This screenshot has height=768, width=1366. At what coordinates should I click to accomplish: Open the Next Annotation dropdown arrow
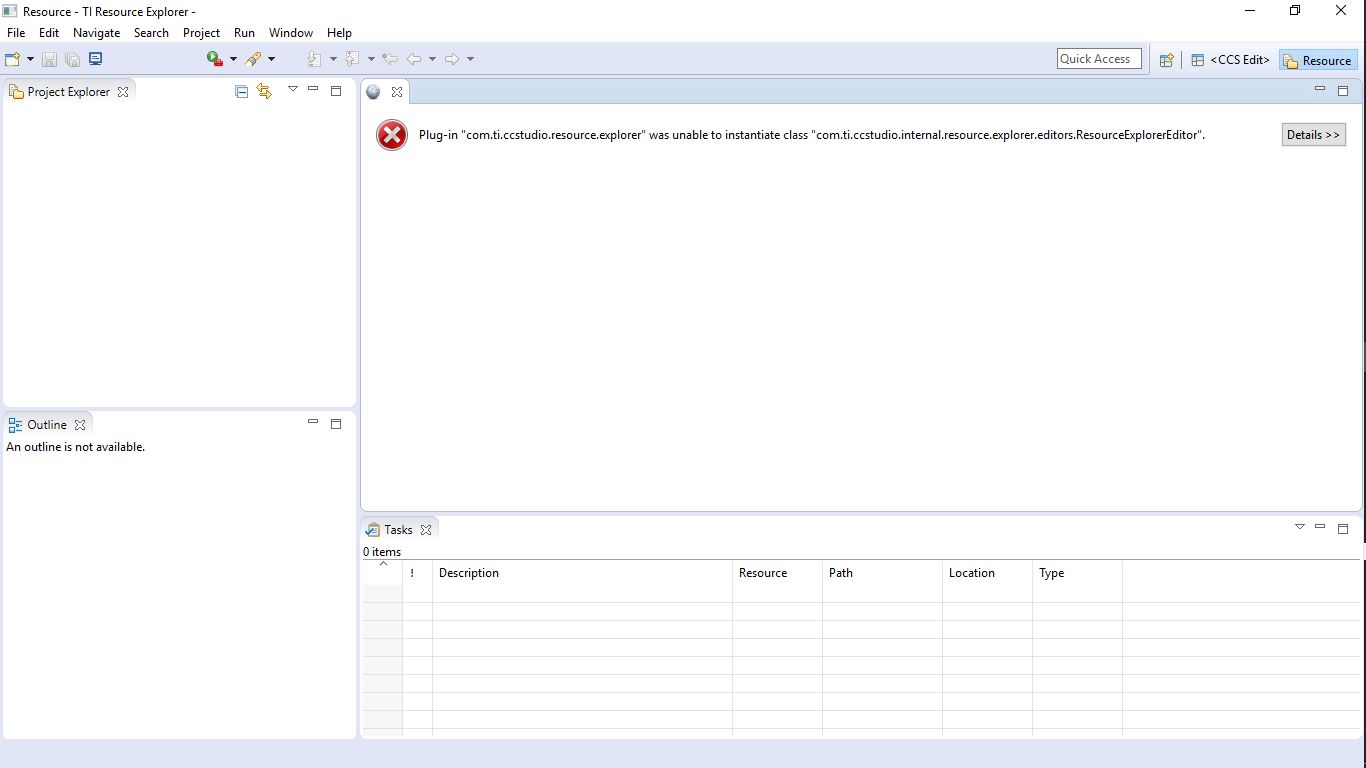point(333,59)
